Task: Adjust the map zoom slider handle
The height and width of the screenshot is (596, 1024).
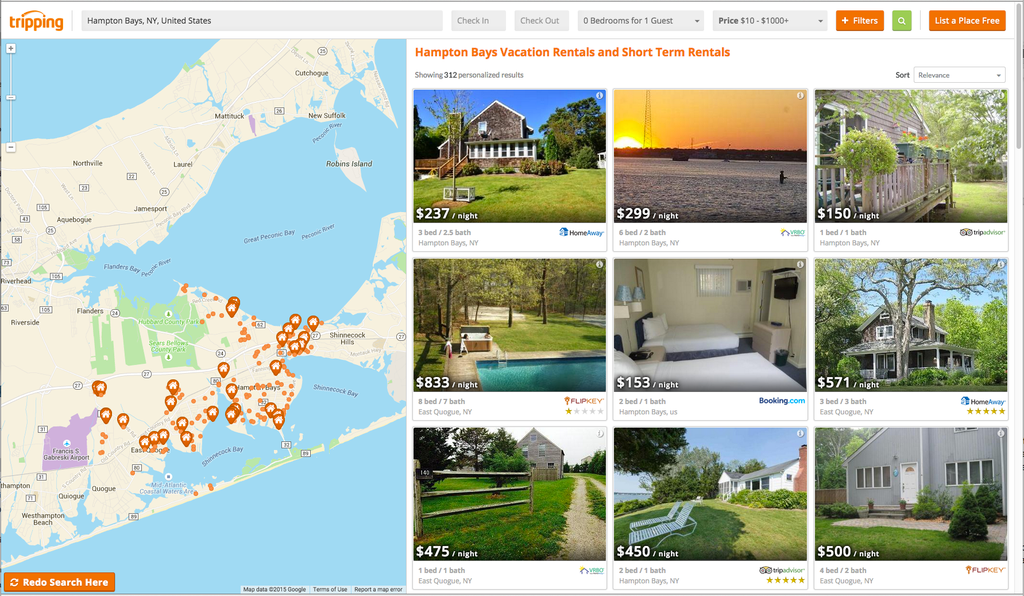Action: click(x=10, y=98)
